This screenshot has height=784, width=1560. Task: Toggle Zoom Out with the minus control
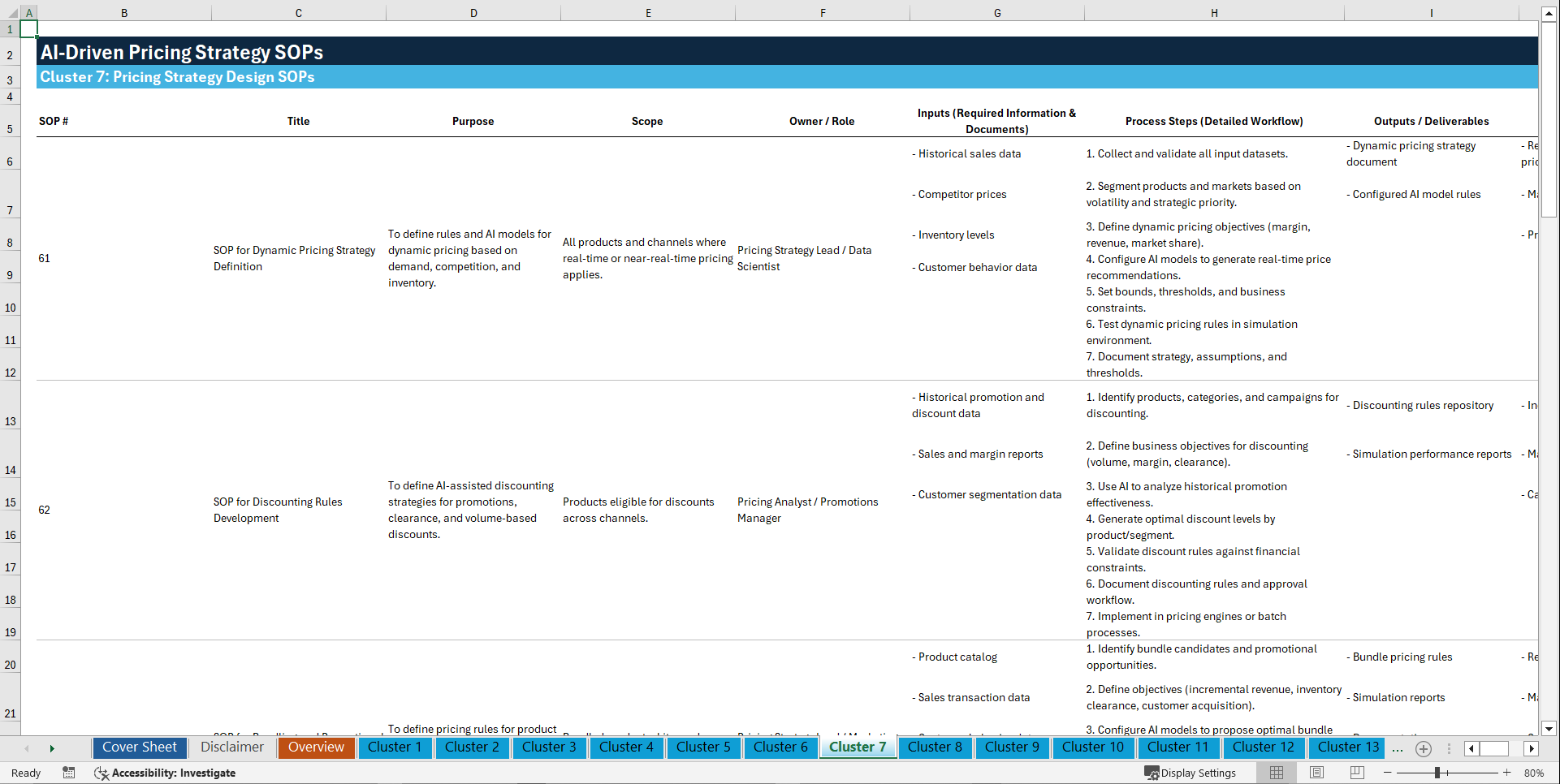1389,773
